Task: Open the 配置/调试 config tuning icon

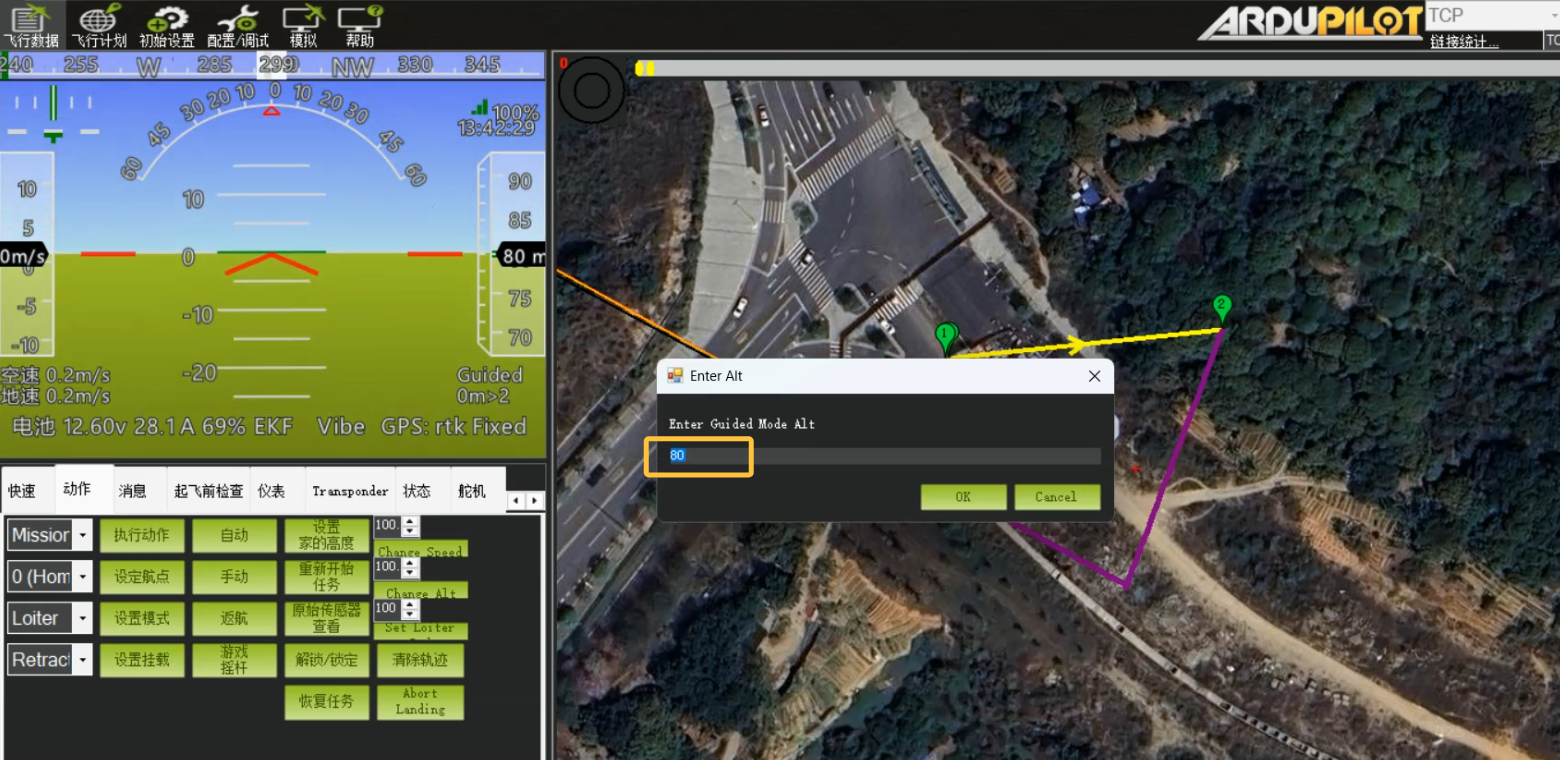Action: (x=237, y=25)
